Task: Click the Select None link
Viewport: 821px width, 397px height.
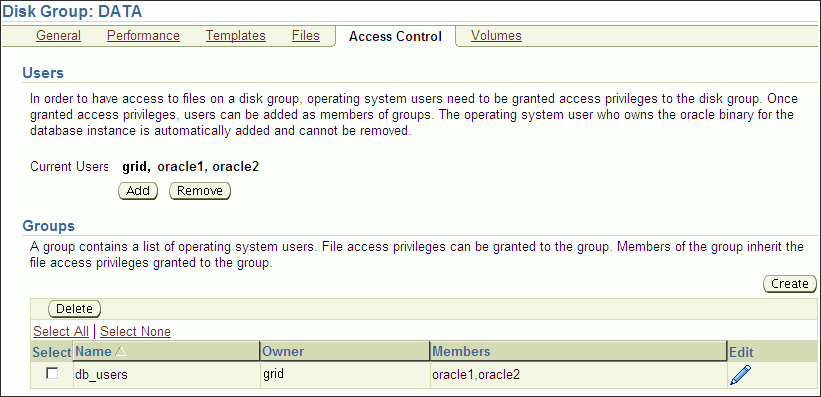Action: [135, 332]
